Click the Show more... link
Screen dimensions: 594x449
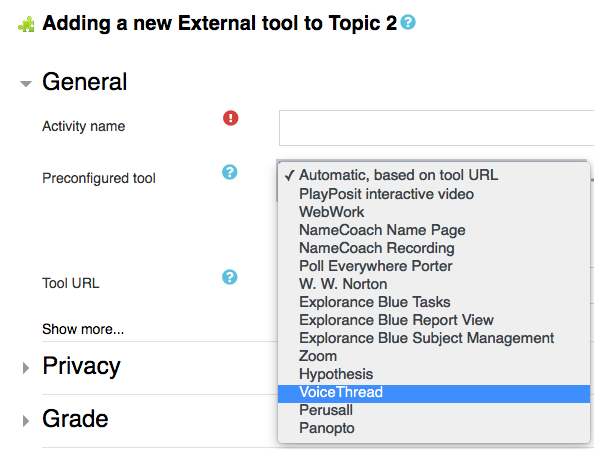(x=83, y=329)
